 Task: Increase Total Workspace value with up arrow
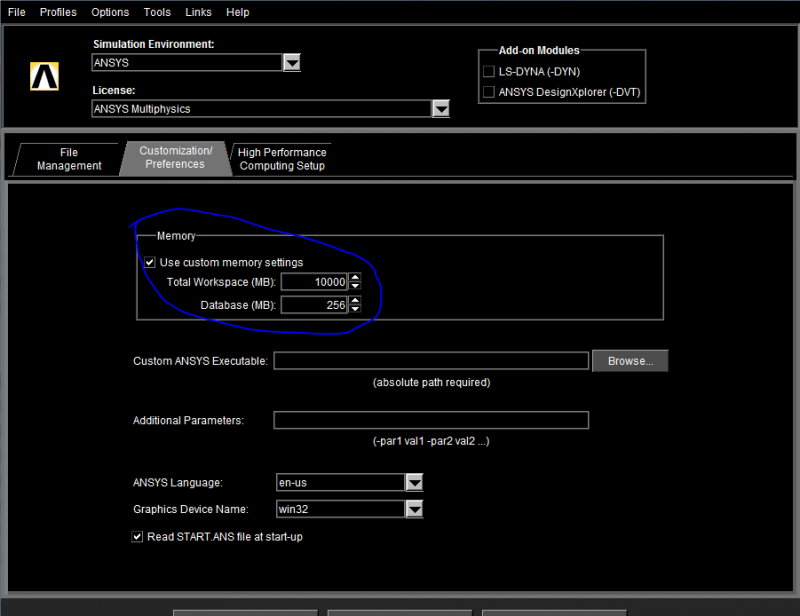(355, 277)
